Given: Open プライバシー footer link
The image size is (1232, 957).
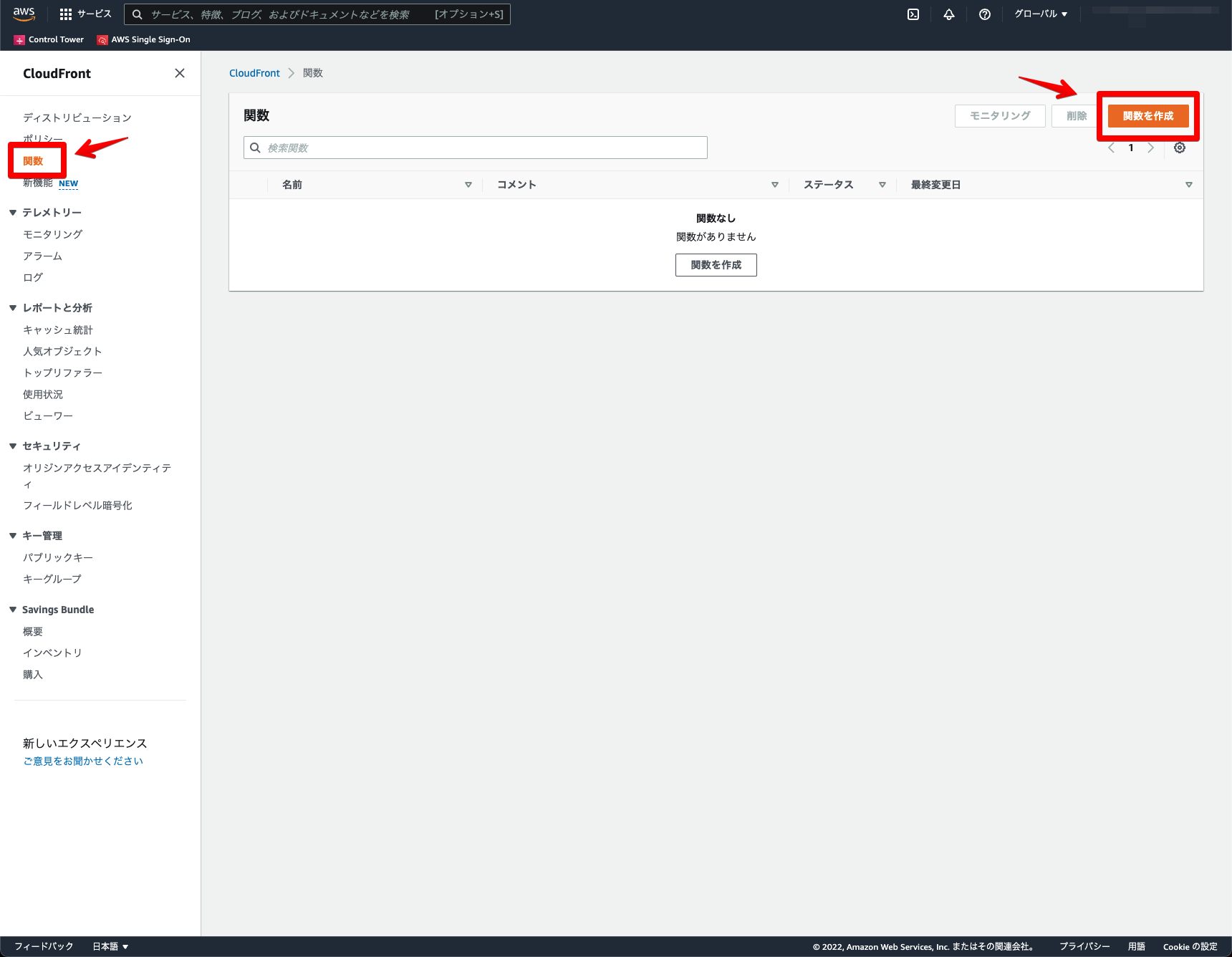Looking at the screenshot, I should (1084, 946).
